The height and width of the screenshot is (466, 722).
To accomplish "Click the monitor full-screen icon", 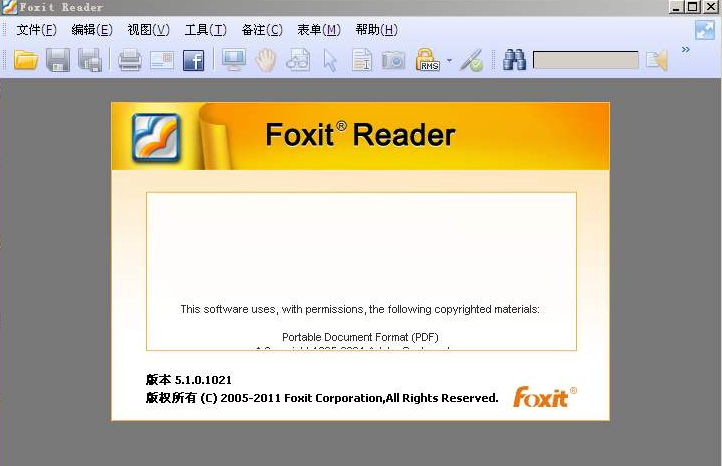I will [234, 60].
